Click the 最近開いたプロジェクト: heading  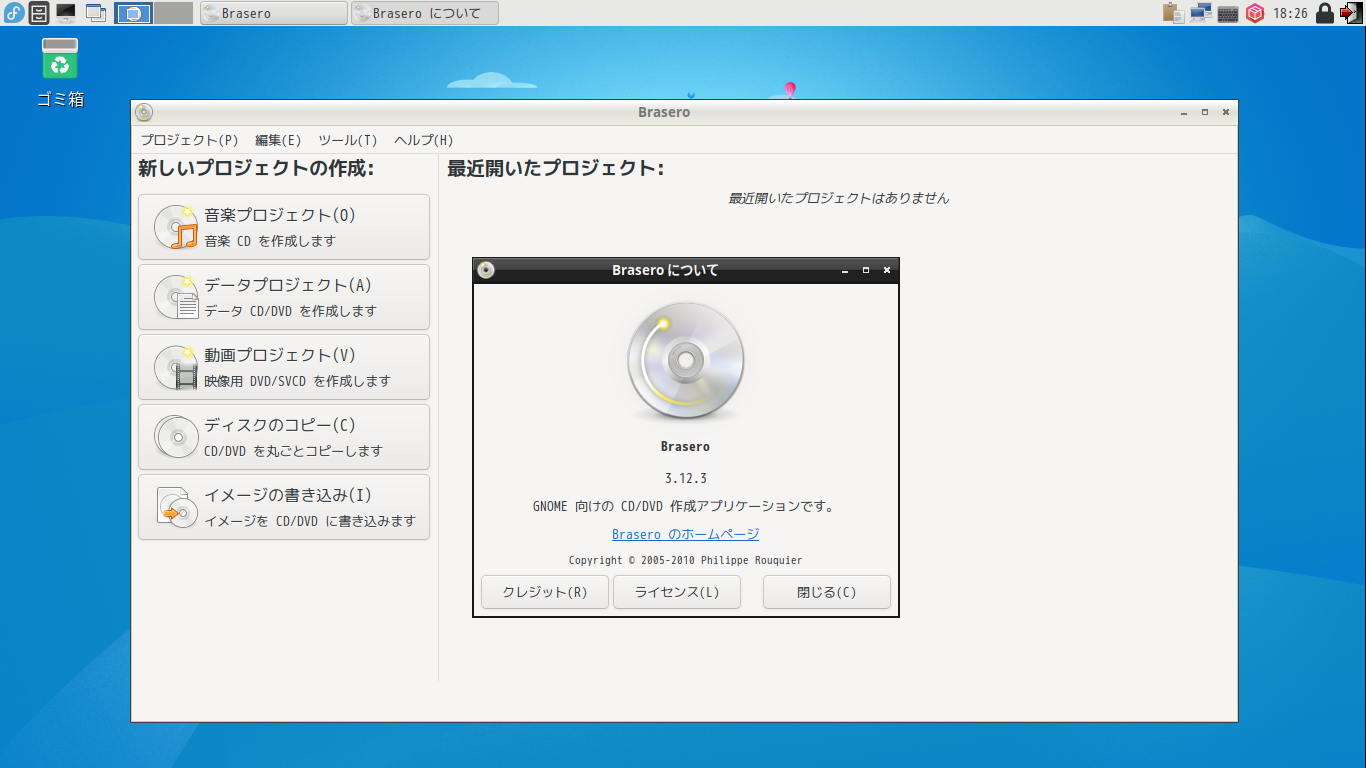coord(556,169)
